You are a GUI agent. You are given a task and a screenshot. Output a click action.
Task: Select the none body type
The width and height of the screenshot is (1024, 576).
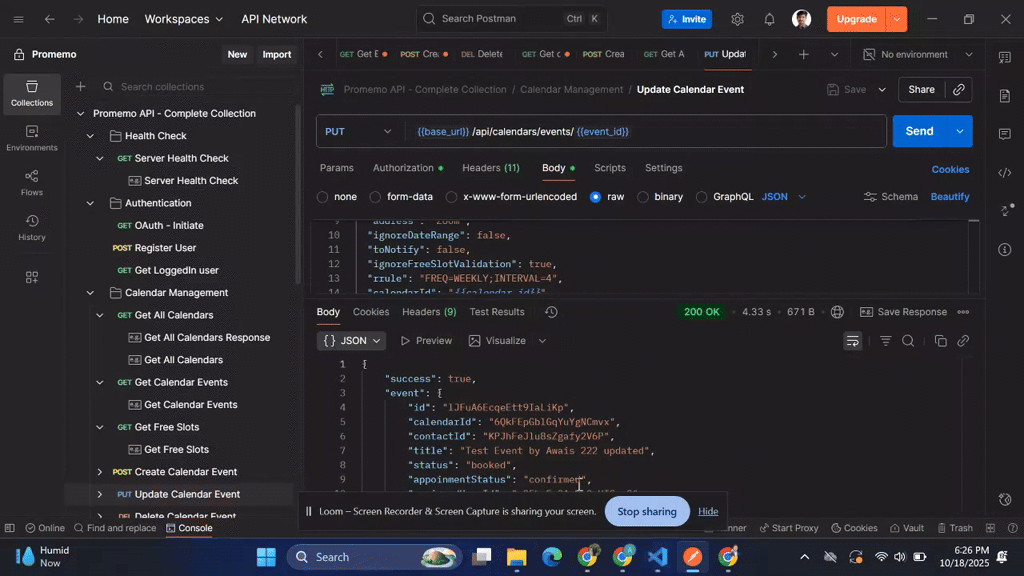coord(322,197)
